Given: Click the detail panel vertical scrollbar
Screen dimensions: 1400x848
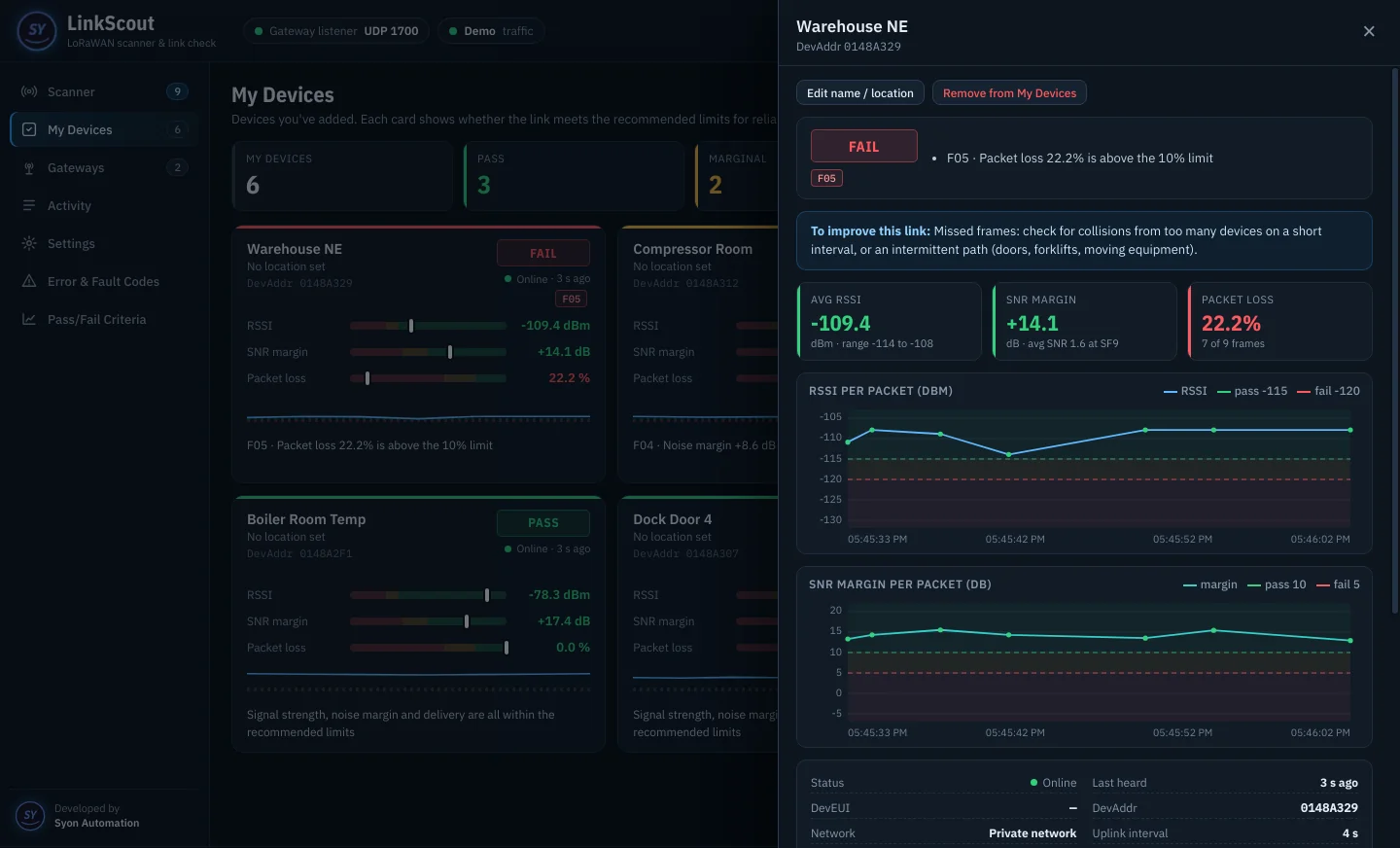Looking at the screenshot, I should (x=1395, y=340).
